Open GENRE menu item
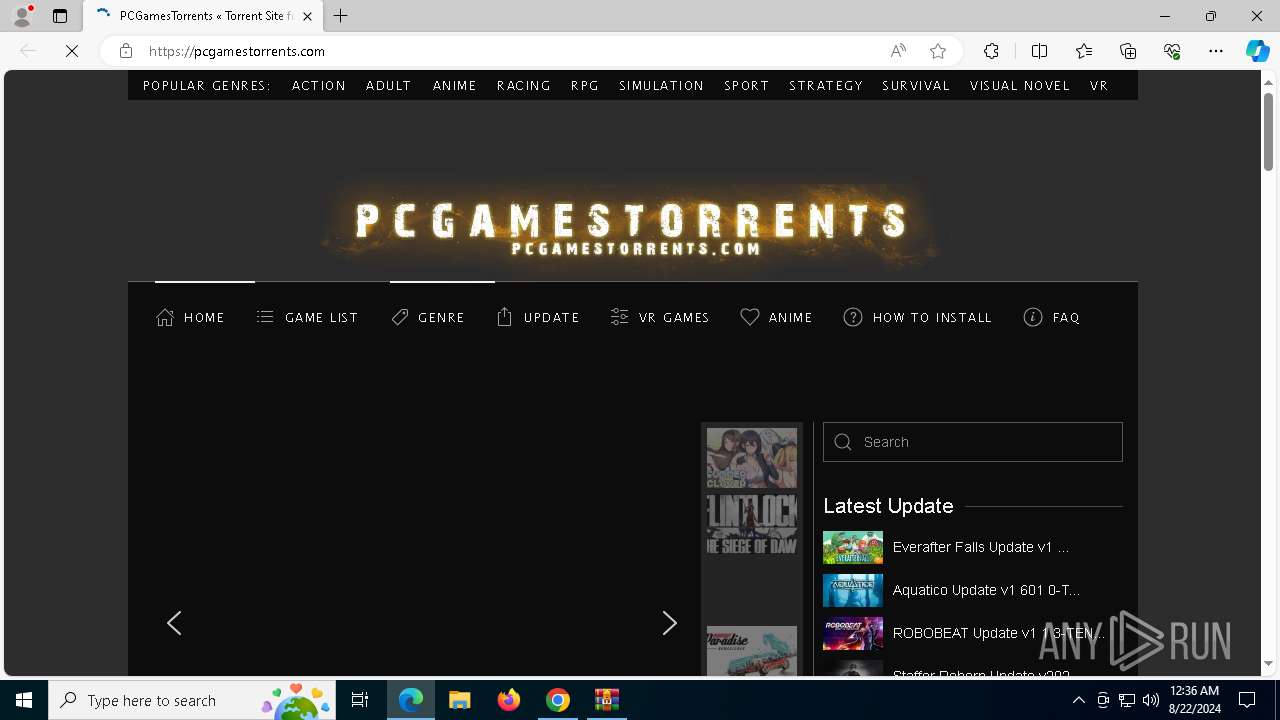Screen dimensions: 1280x720 pyautogui.click(x=428, y=317)
